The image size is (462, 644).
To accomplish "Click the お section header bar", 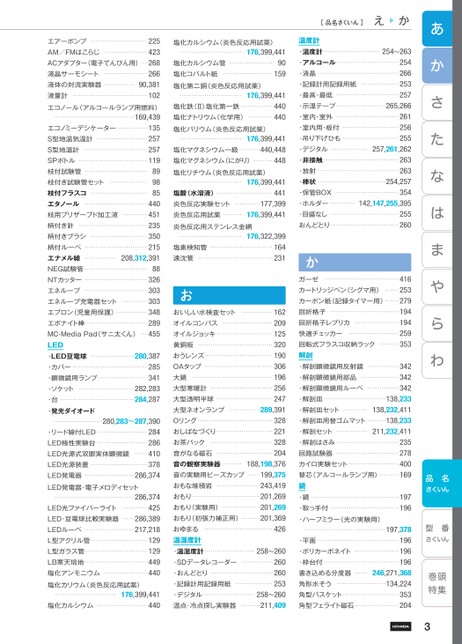I will click(x=229, y=295).
